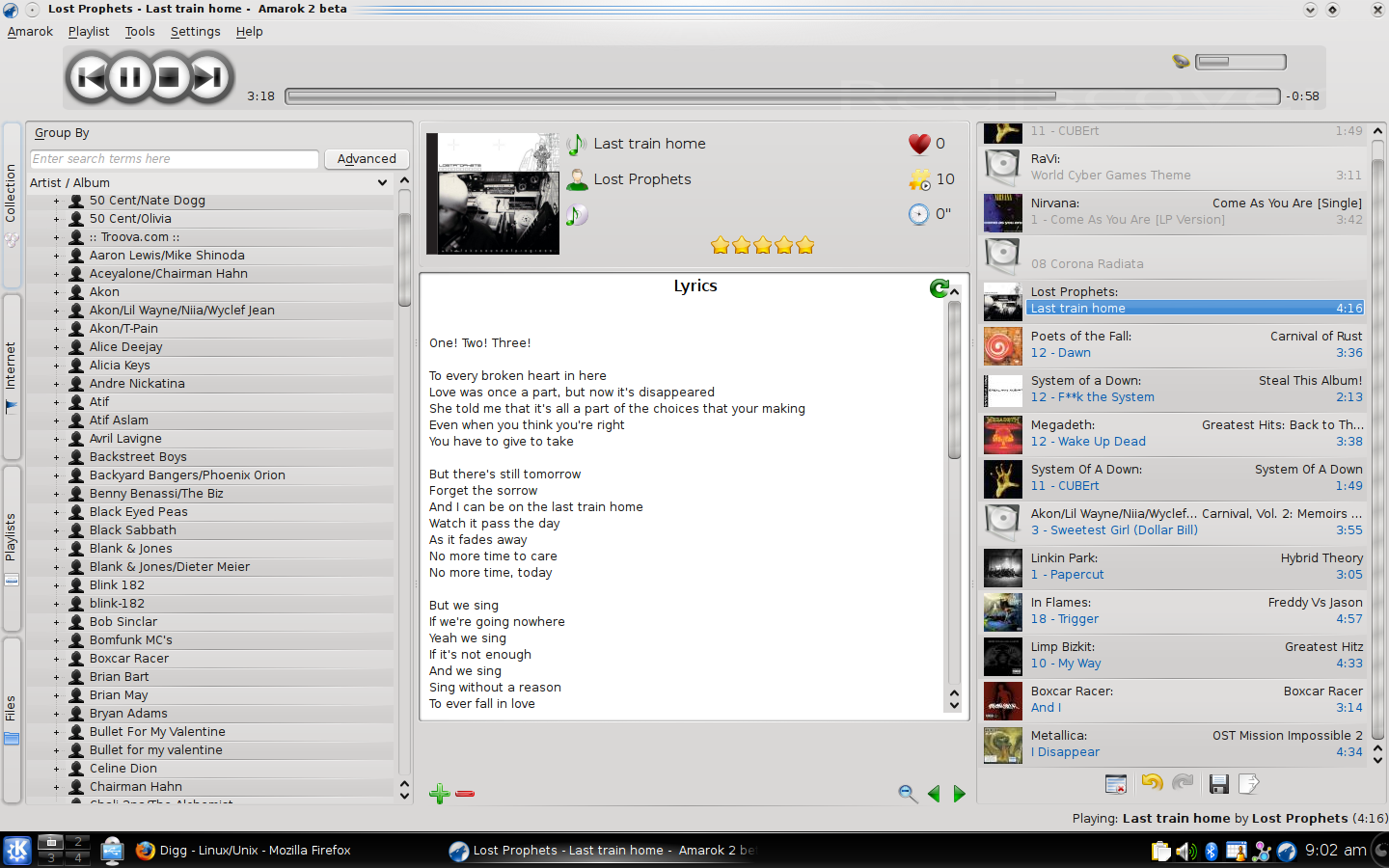Go to next context view with right arrow
1389x868 pixels.
pos(959,794)
